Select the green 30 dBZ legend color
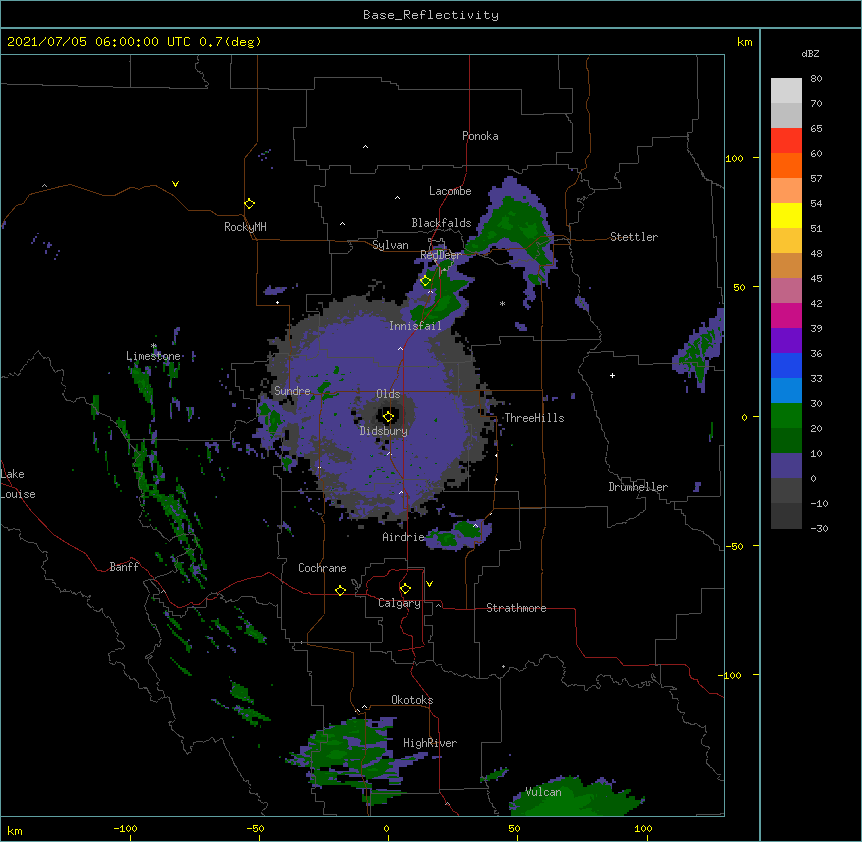The height and width of the screenshot is (842, 862). point(786,416)
